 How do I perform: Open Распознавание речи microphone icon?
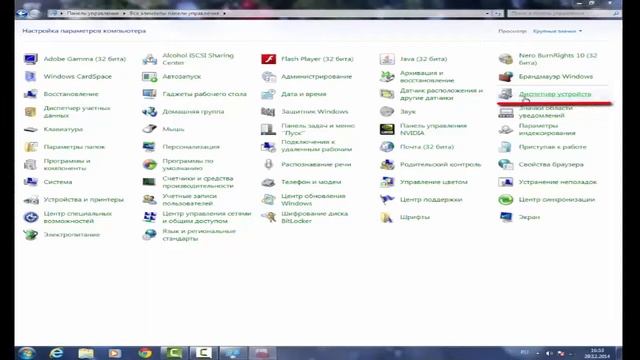268,164
